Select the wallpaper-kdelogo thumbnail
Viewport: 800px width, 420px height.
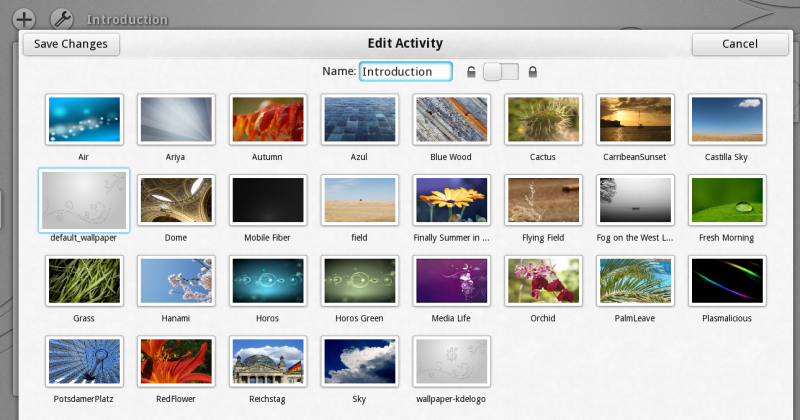click(452, 361)
